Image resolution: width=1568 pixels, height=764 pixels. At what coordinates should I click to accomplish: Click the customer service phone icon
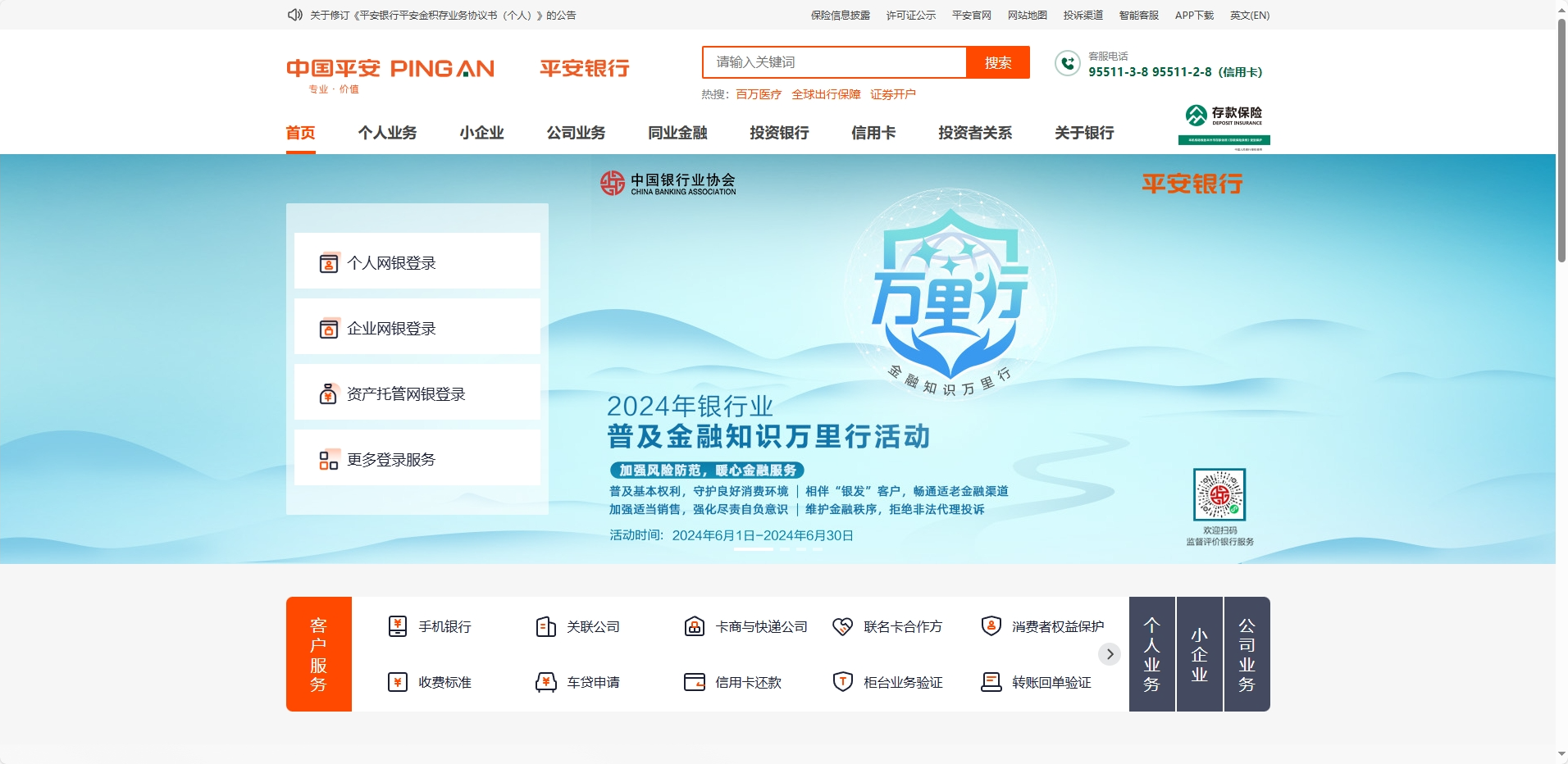(1067, 63)
